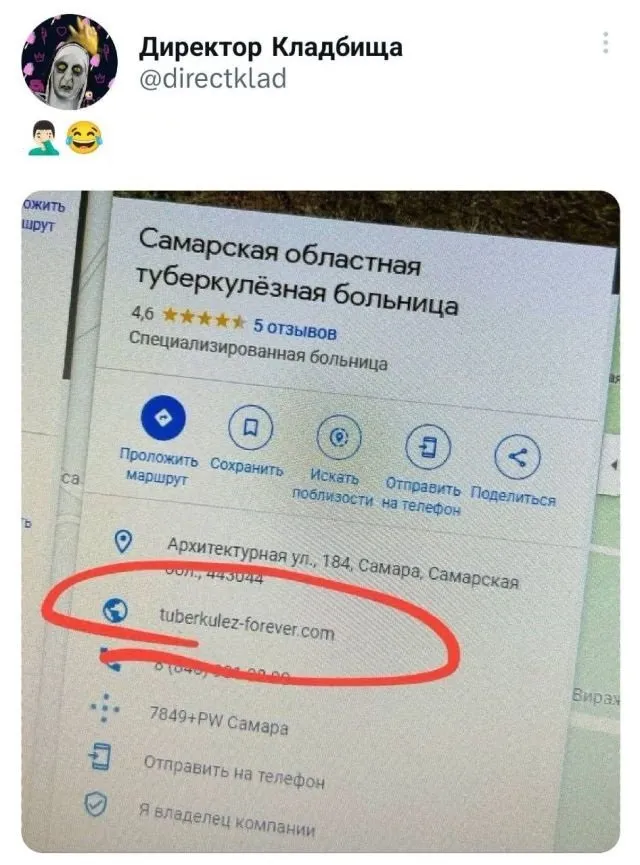Click the Поделиться share icon

[x=518, y=457]
